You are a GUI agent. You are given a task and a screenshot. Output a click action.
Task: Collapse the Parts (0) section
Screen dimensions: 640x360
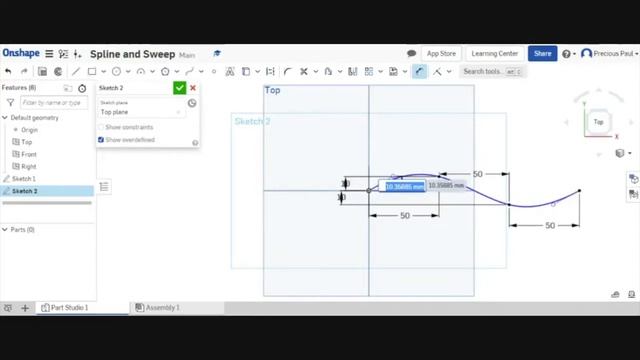(5, 230)
